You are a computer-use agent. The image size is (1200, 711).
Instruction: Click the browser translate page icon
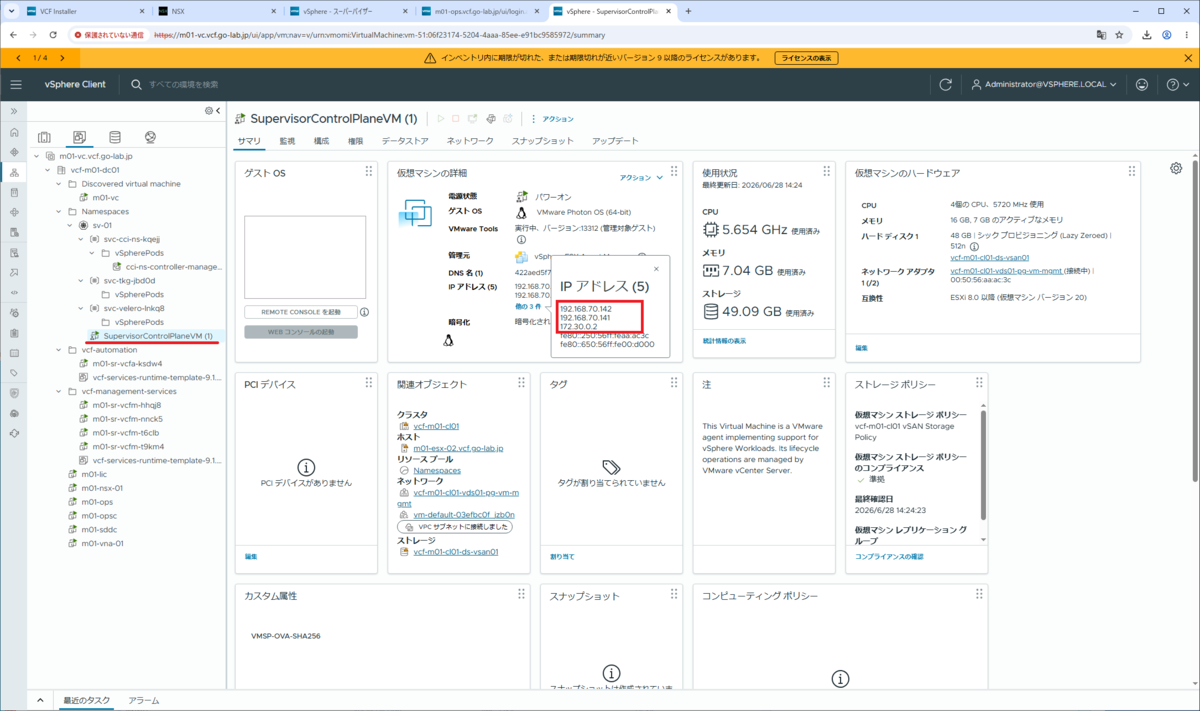(1101, 34)
